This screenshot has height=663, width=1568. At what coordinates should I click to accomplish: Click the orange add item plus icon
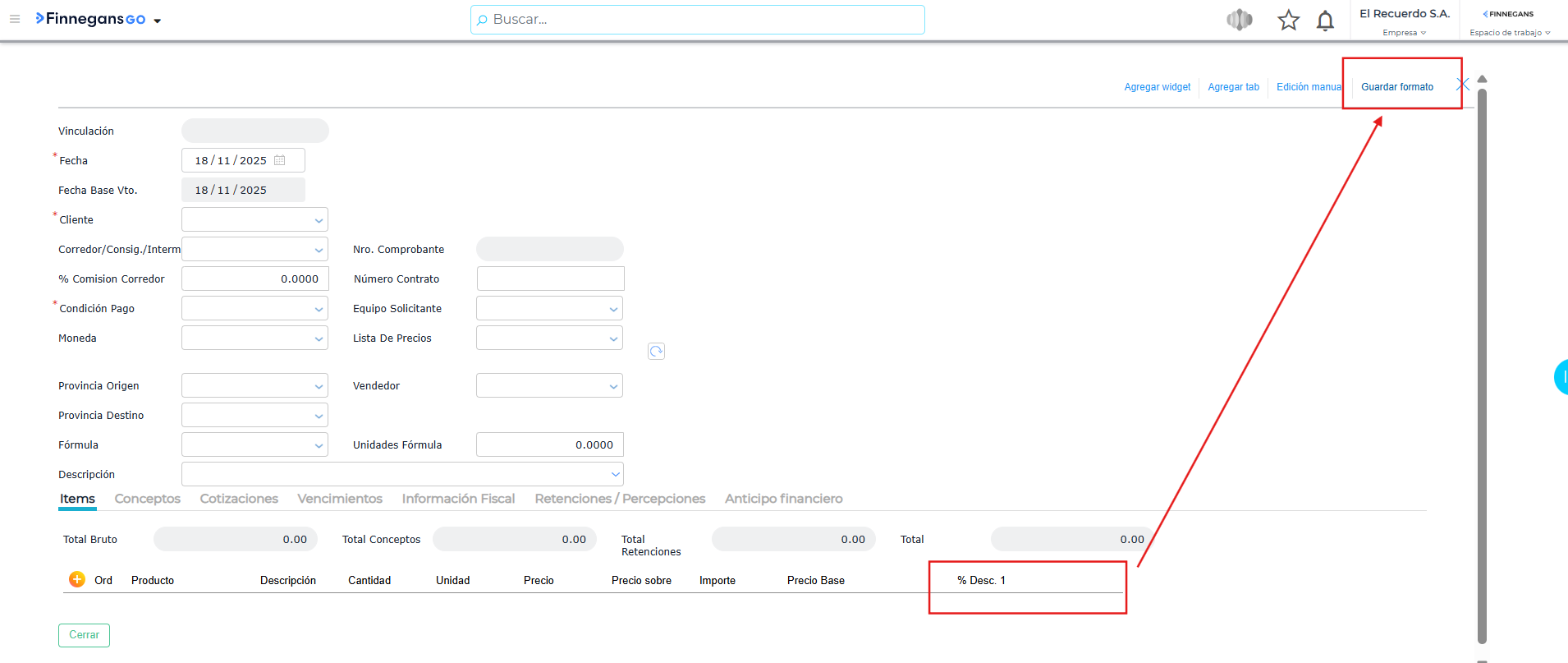[x=77, y=579]
